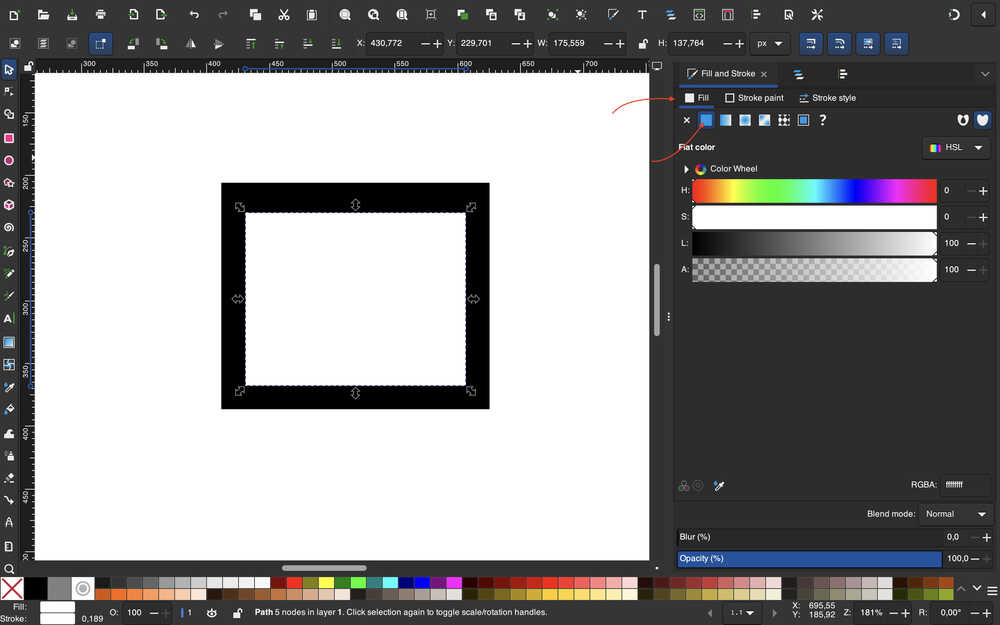
Task: Select the Rectangle tool
Action: click(9, 138)
